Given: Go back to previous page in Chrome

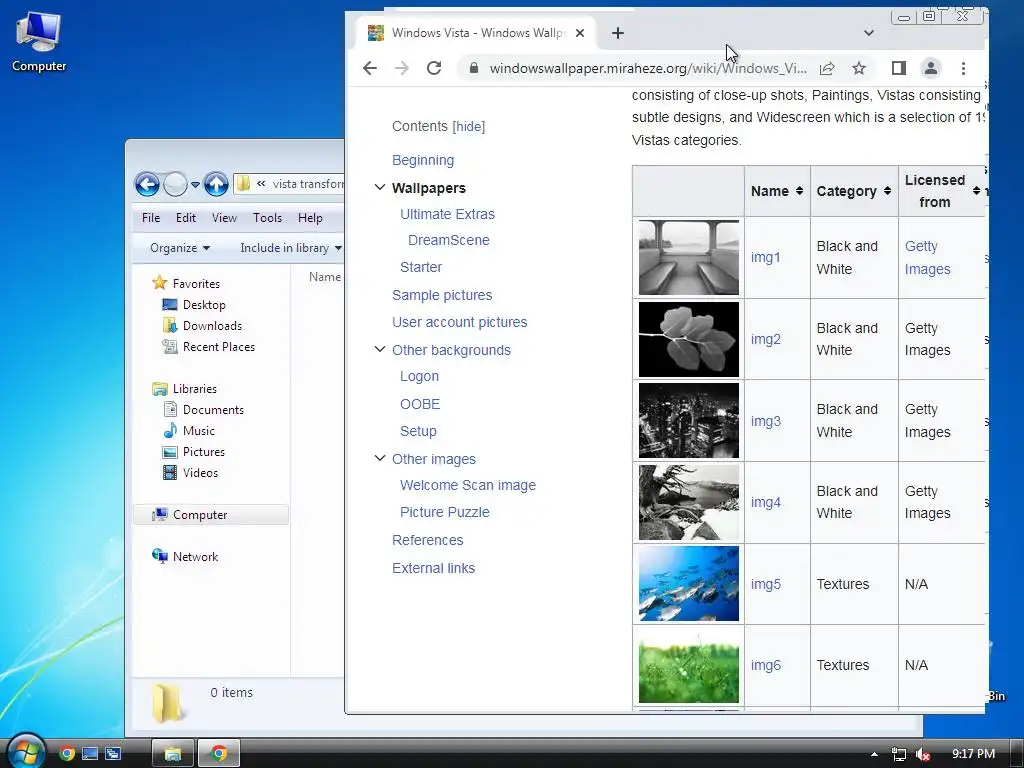Looking at the screenshot, I should point(370,68).
